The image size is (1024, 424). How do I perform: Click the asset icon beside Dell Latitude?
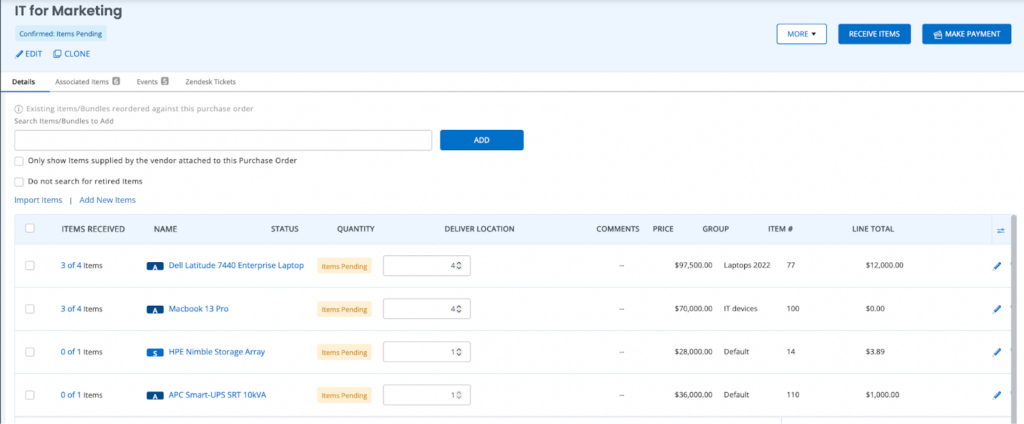click(x=155, y=267)
